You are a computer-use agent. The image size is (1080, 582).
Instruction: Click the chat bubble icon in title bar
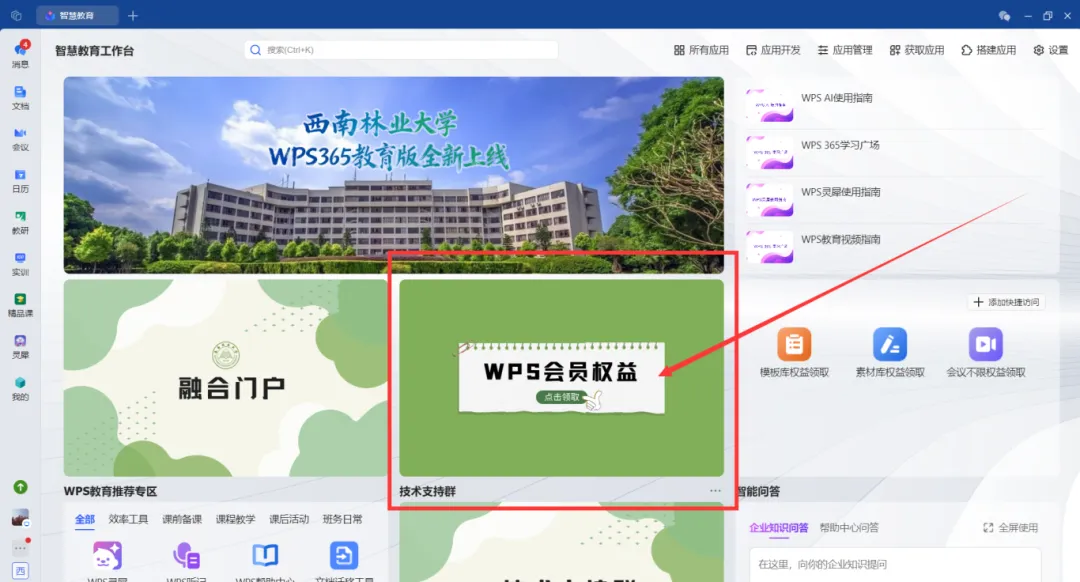pyautogui.click(x=1004, y=15)
